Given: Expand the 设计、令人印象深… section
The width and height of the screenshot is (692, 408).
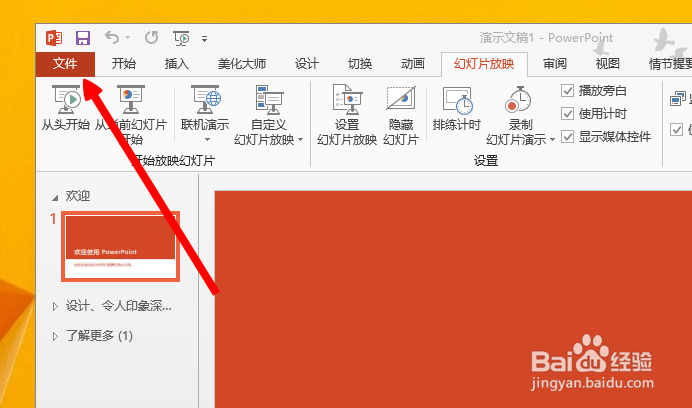Looking at the screenshot, I should [55, 306].
